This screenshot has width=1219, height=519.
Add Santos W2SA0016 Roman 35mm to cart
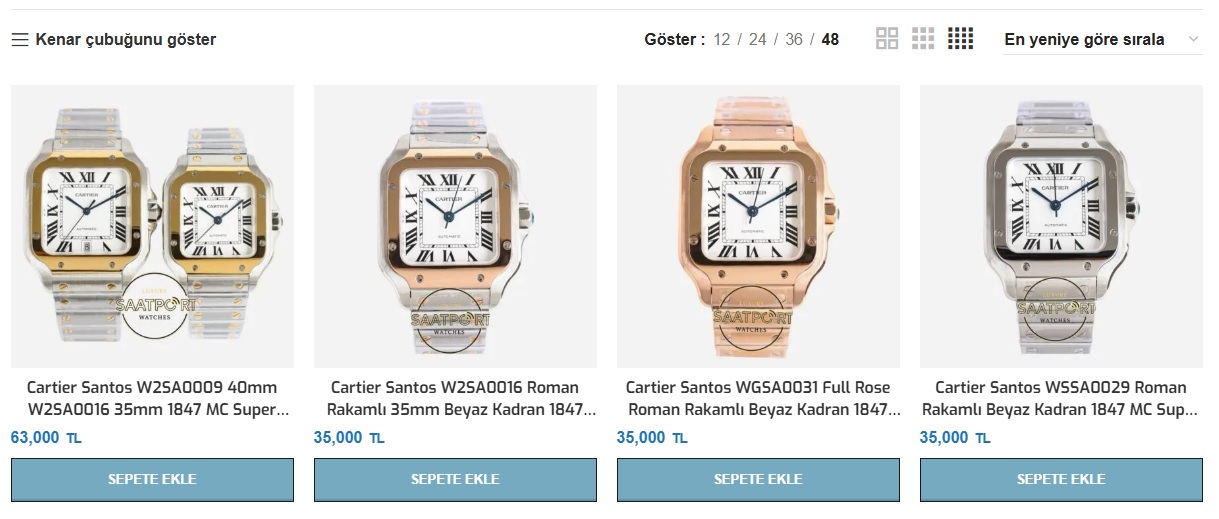pyautogui.click(x=455, y=480)
